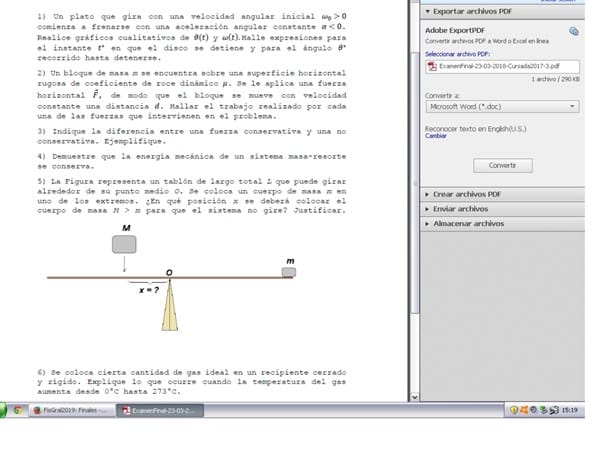Viewport: 600px width, 450px height.
Task: Click the Adobe ExportPDF online service icon
Action: click(x=574, y=31)
